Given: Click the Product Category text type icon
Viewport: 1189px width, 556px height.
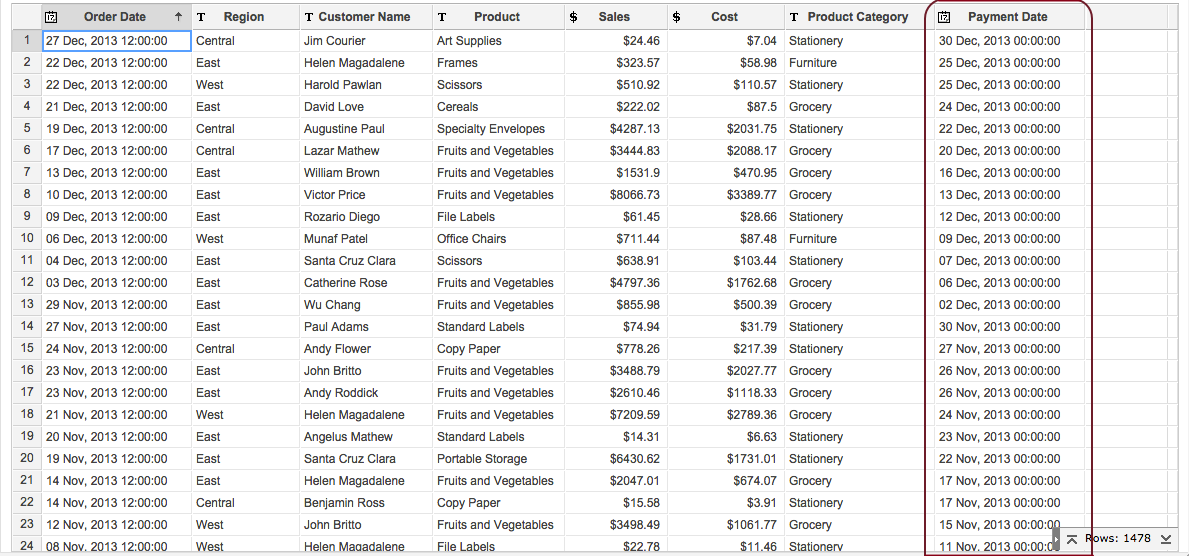Looking at the screenshot, I should tap(794, 17).
